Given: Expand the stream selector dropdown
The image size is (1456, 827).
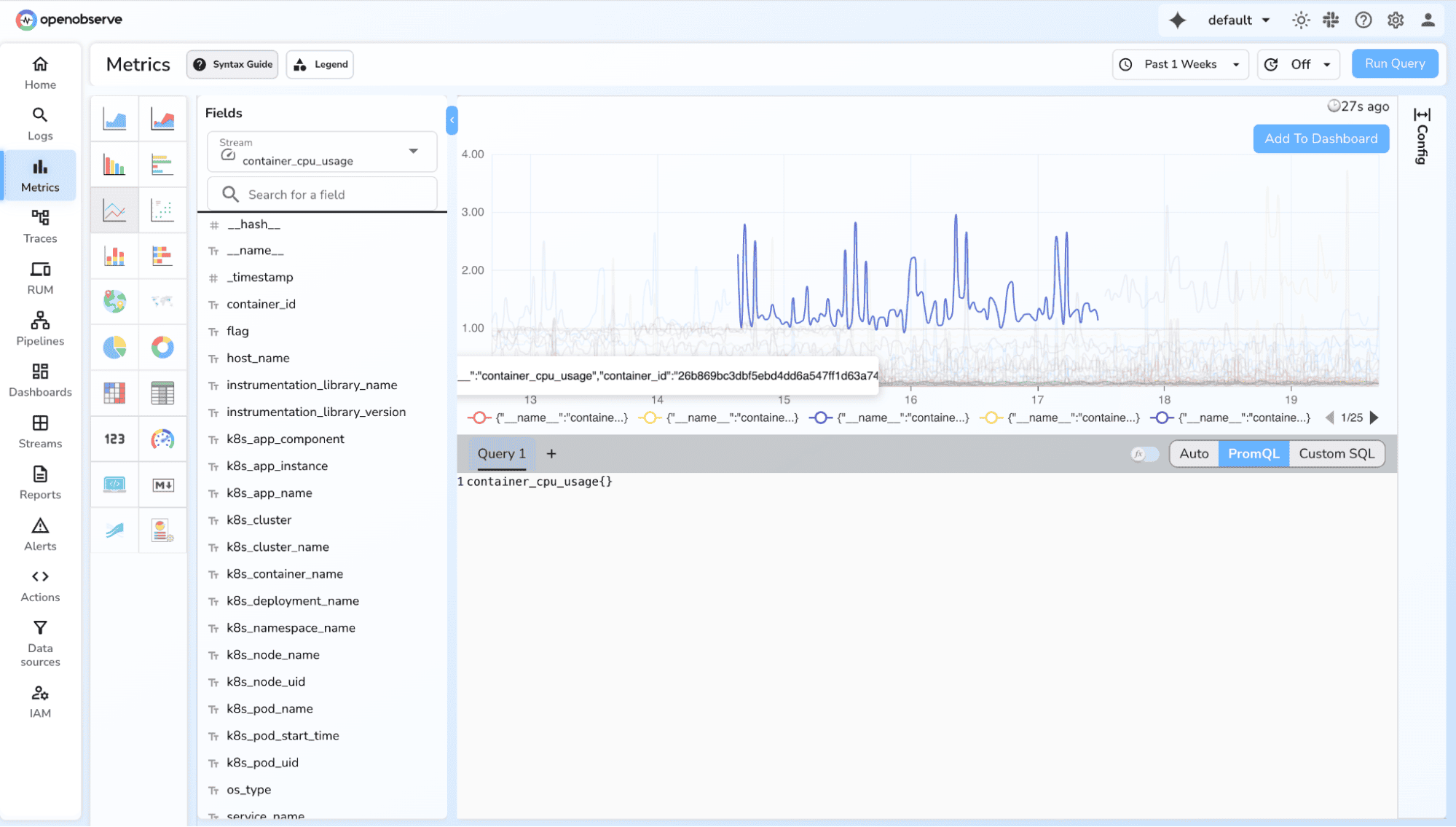Looking at the screenshot, I should pyautogui.click(x=413, y=152).
